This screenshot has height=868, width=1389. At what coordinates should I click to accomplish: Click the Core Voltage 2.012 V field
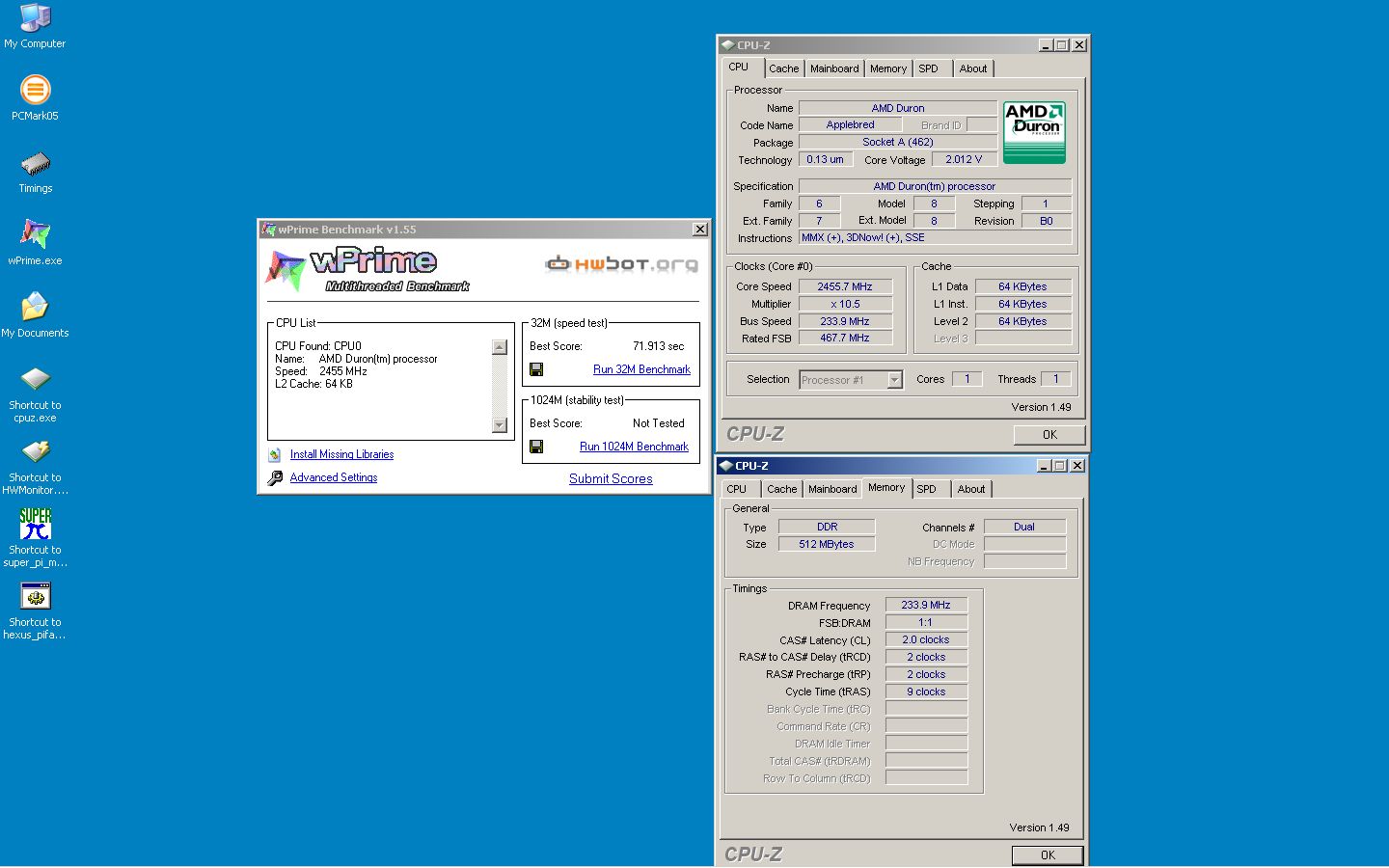[965, 159]
